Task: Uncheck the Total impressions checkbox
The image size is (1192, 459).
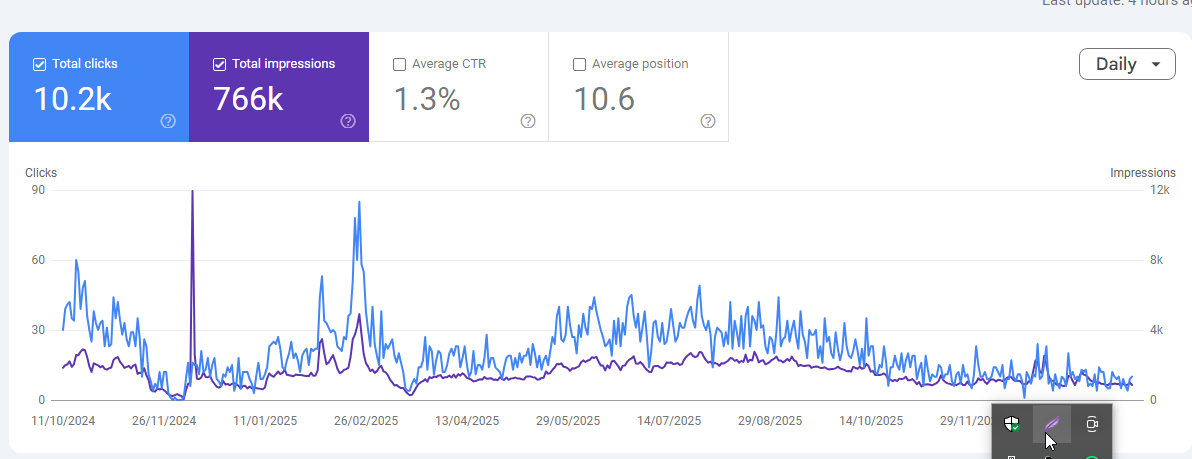Action: point(220,65)
